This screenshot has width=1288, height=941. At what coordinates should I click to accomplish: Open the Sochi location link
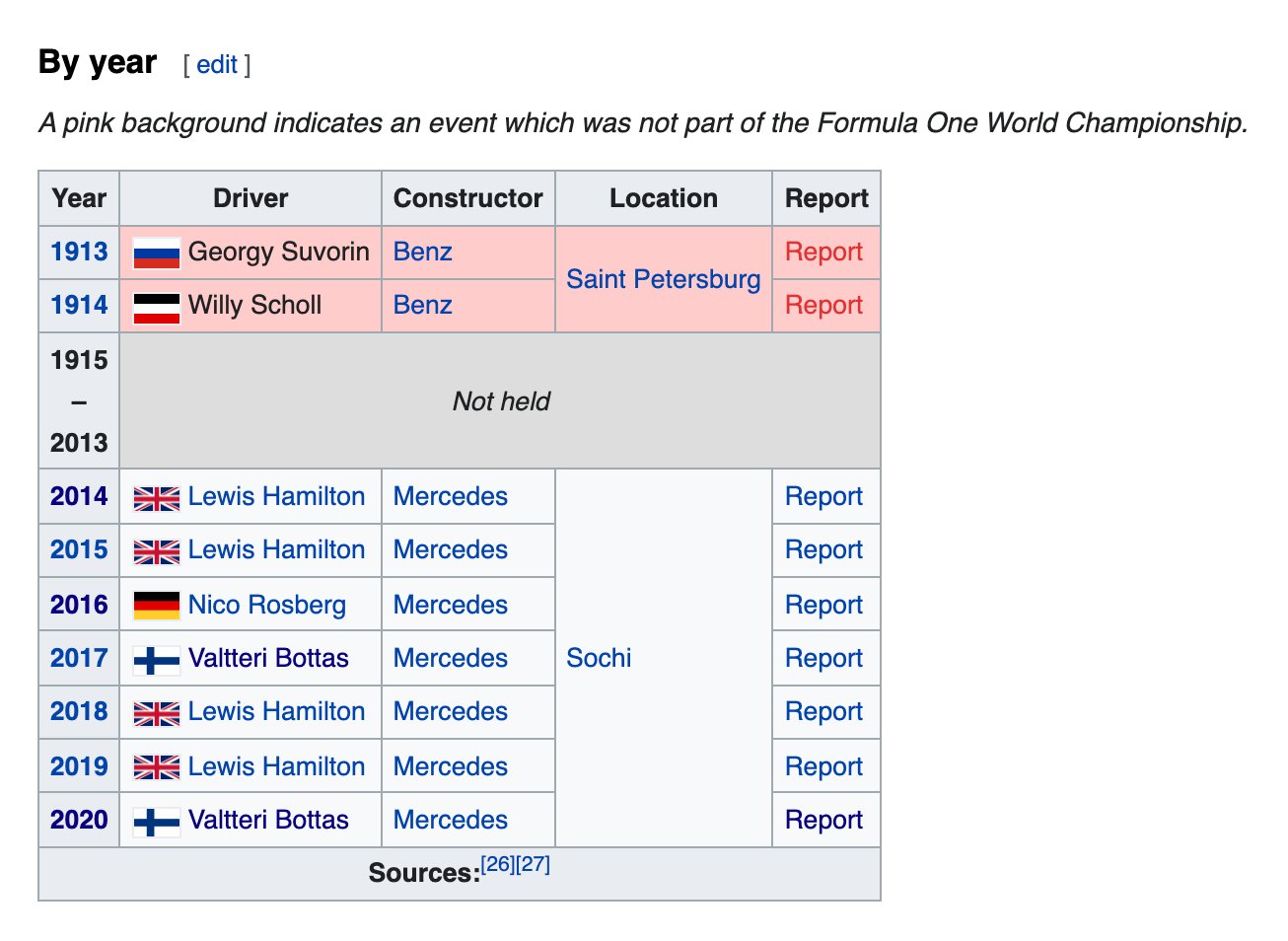599,658
